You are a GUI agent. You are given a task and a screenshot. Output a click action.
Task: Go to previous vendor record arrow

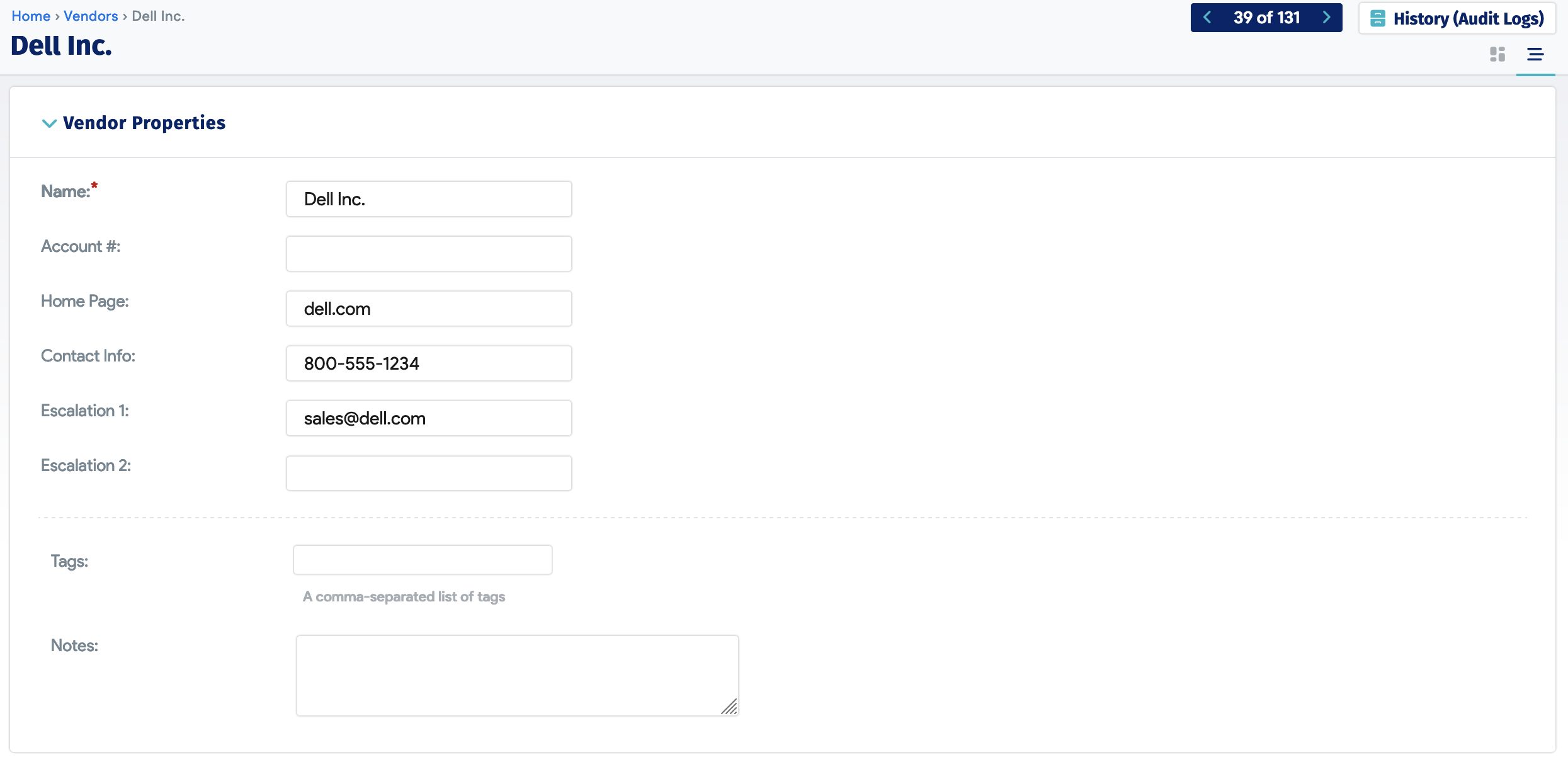pos(1207,18)
